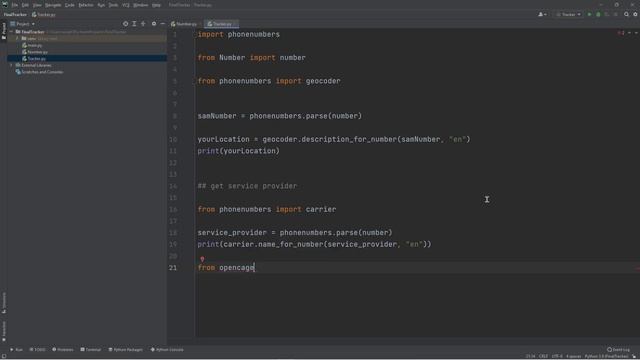
Task: Open the Terminal tool window
Action: coord(91,350)
